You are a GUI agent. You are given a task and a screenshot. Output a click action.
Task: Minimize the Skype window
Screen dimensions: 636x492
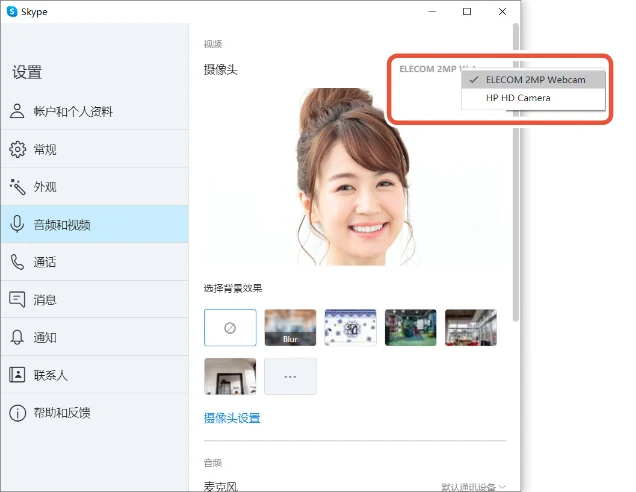tap(432, 11)
